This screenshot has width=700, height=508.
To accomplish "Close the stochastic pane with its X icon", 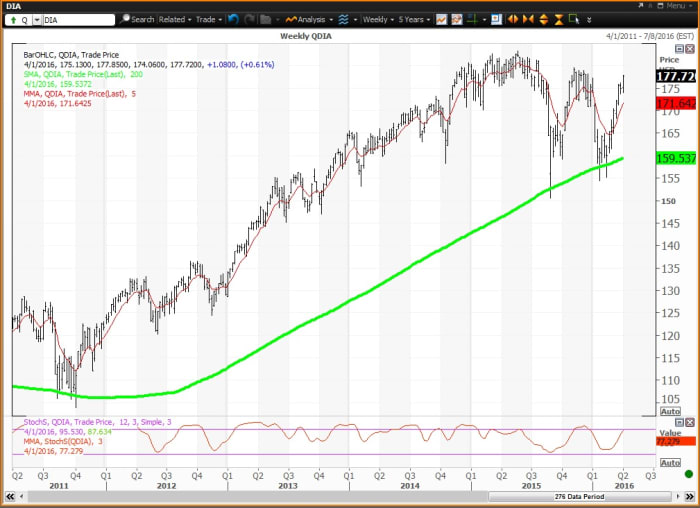I will pos(690,422).
